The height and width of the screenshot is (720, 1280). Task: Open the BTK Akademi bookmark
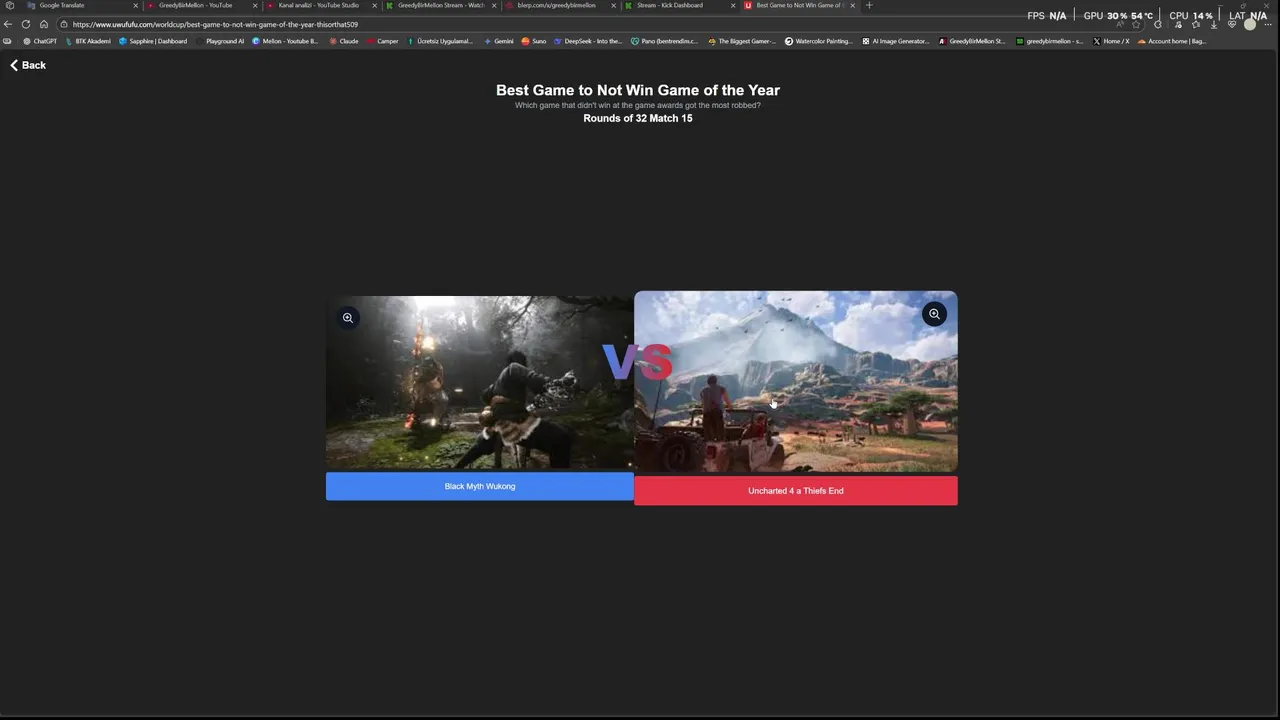88,41
